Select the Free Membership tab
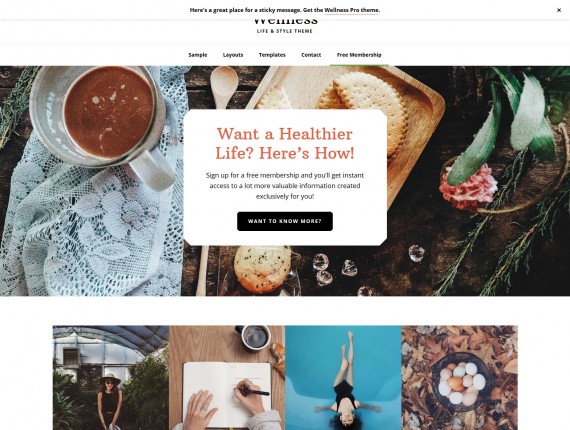Screen dimensions: 570x430 pyautogui.click(x=359, y=55)
